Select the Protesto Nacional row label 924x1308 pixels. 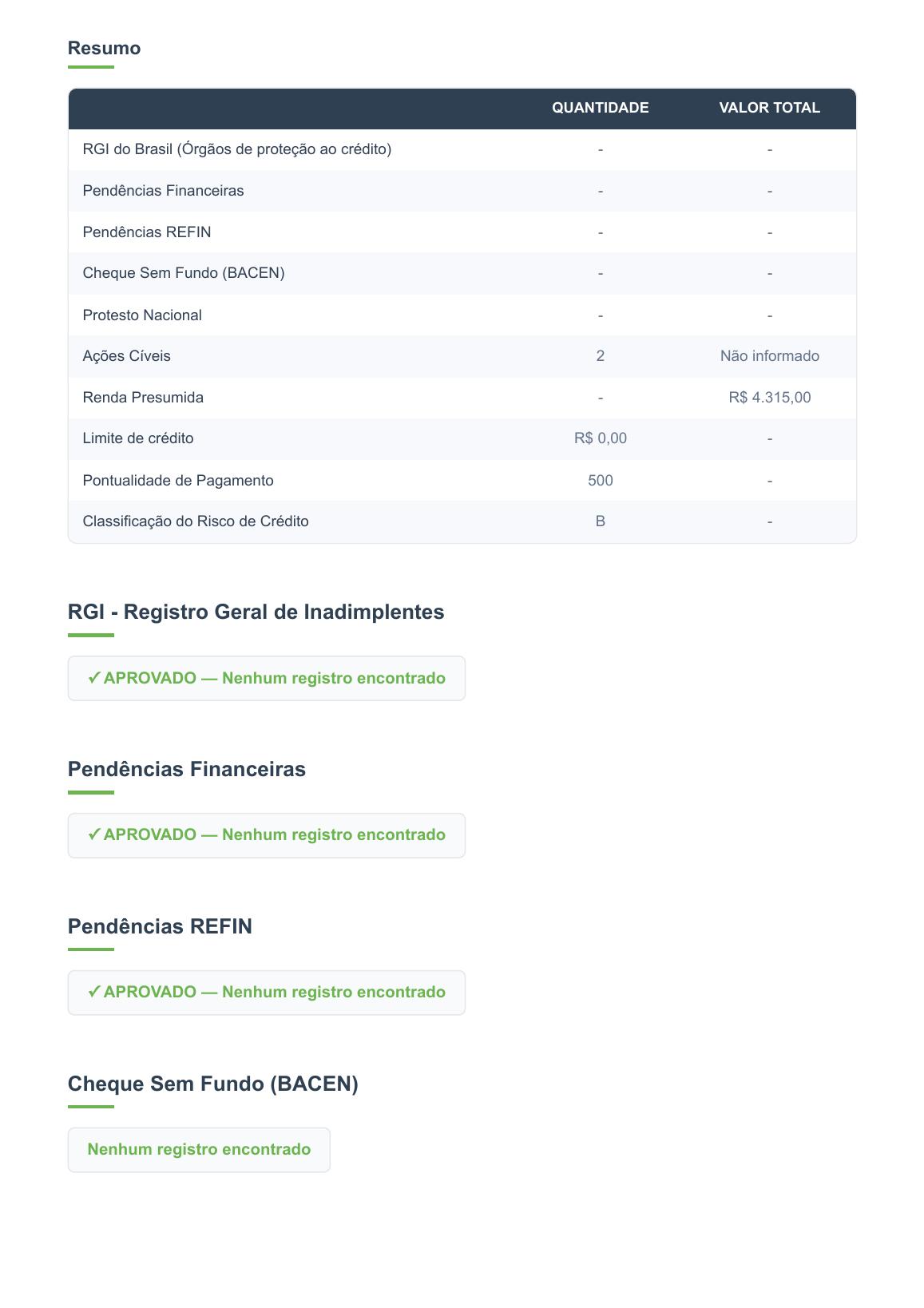tap(142, 315)
